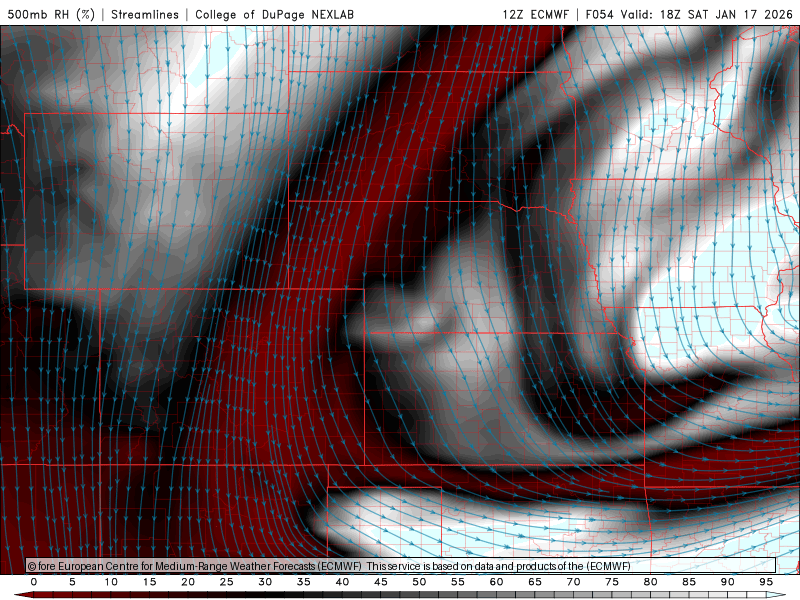Click the '65' value on the color scale
800x600 pixels.
click(535, 582)
